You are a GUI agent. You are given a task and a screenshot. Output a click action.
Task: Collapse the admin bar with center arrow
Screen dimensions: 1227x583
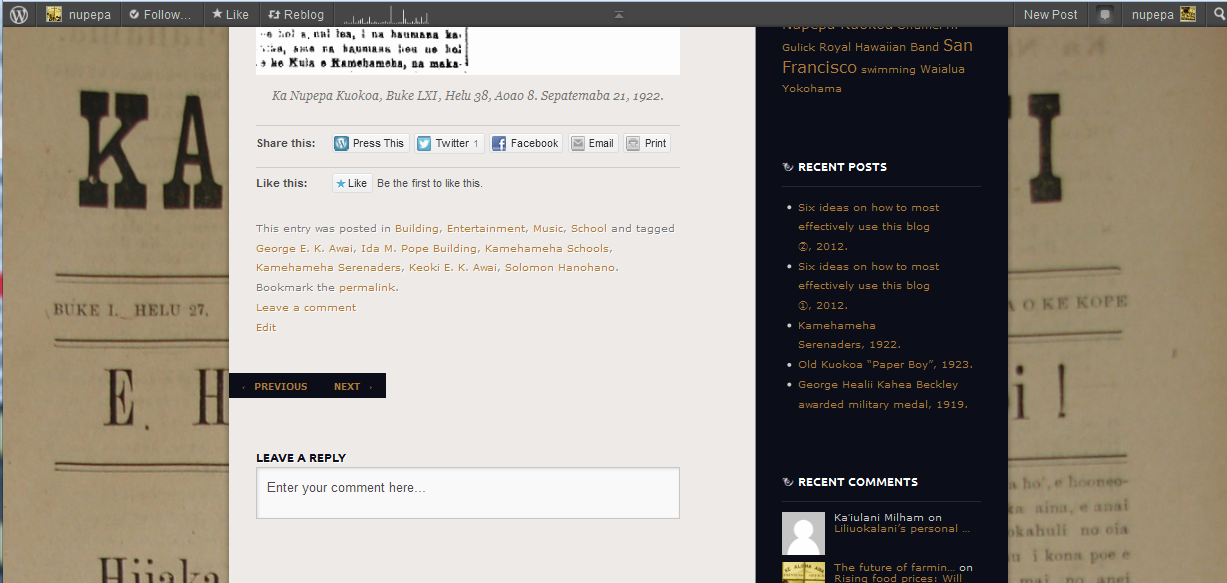(619, 14)
